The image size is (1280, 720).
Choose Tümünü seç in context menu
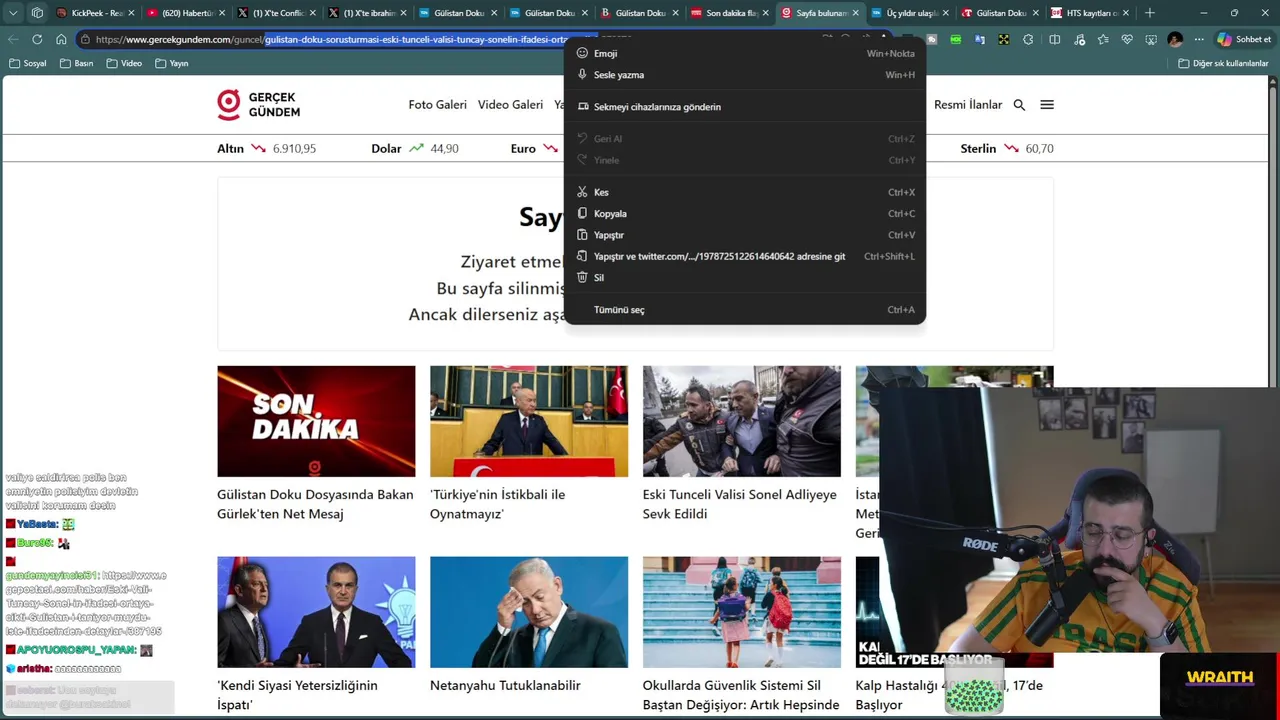coord(745,310)
